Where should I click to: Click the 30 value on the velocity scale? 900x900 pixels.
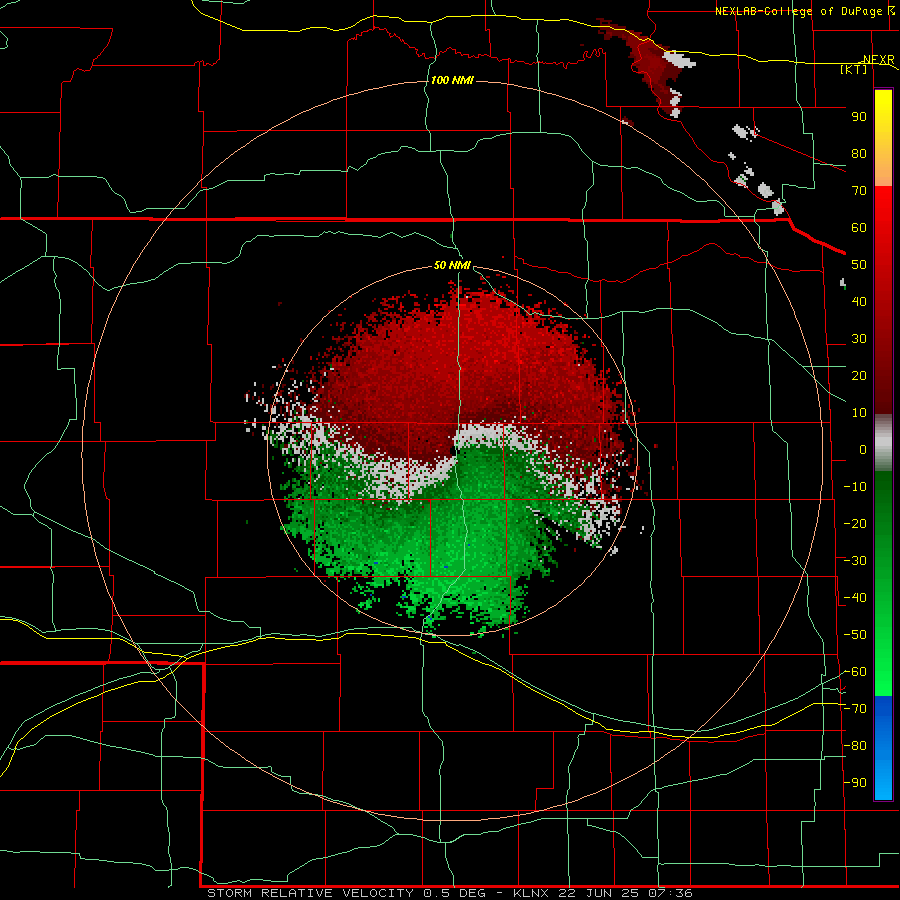[859, 339]
